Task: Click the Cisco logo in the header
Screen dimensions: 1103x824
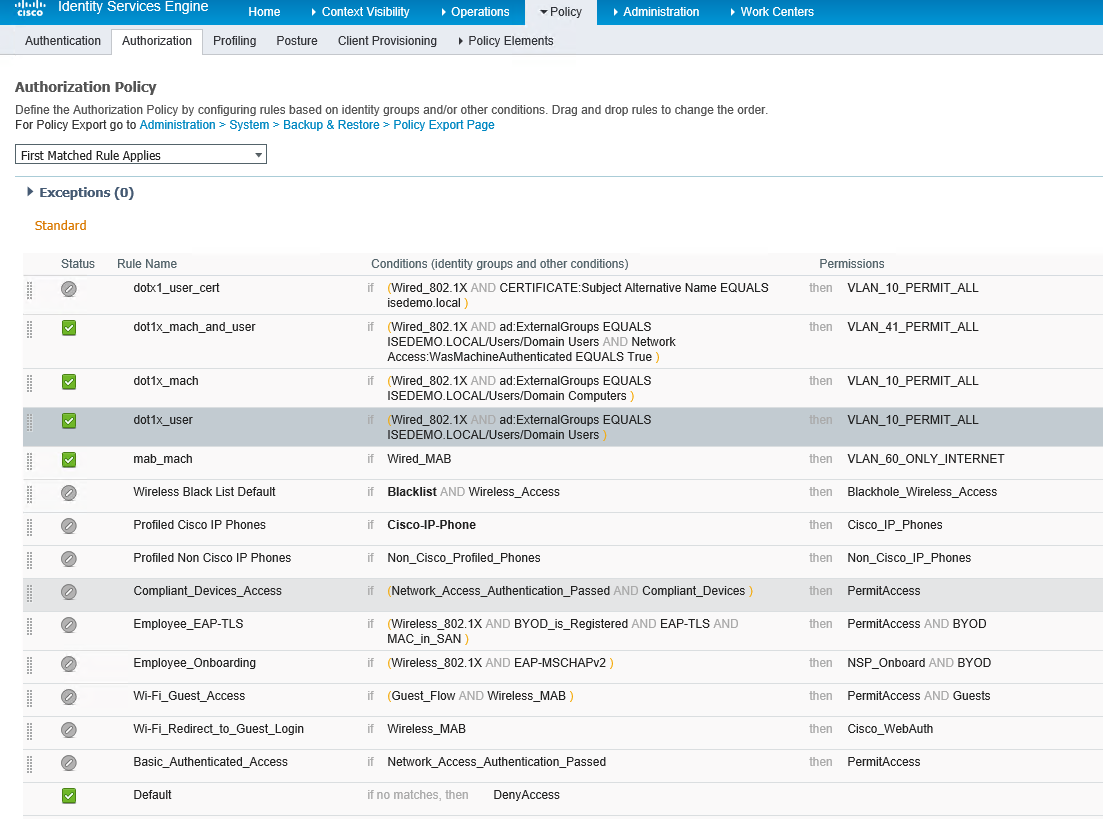Action: tap(30, 8)
